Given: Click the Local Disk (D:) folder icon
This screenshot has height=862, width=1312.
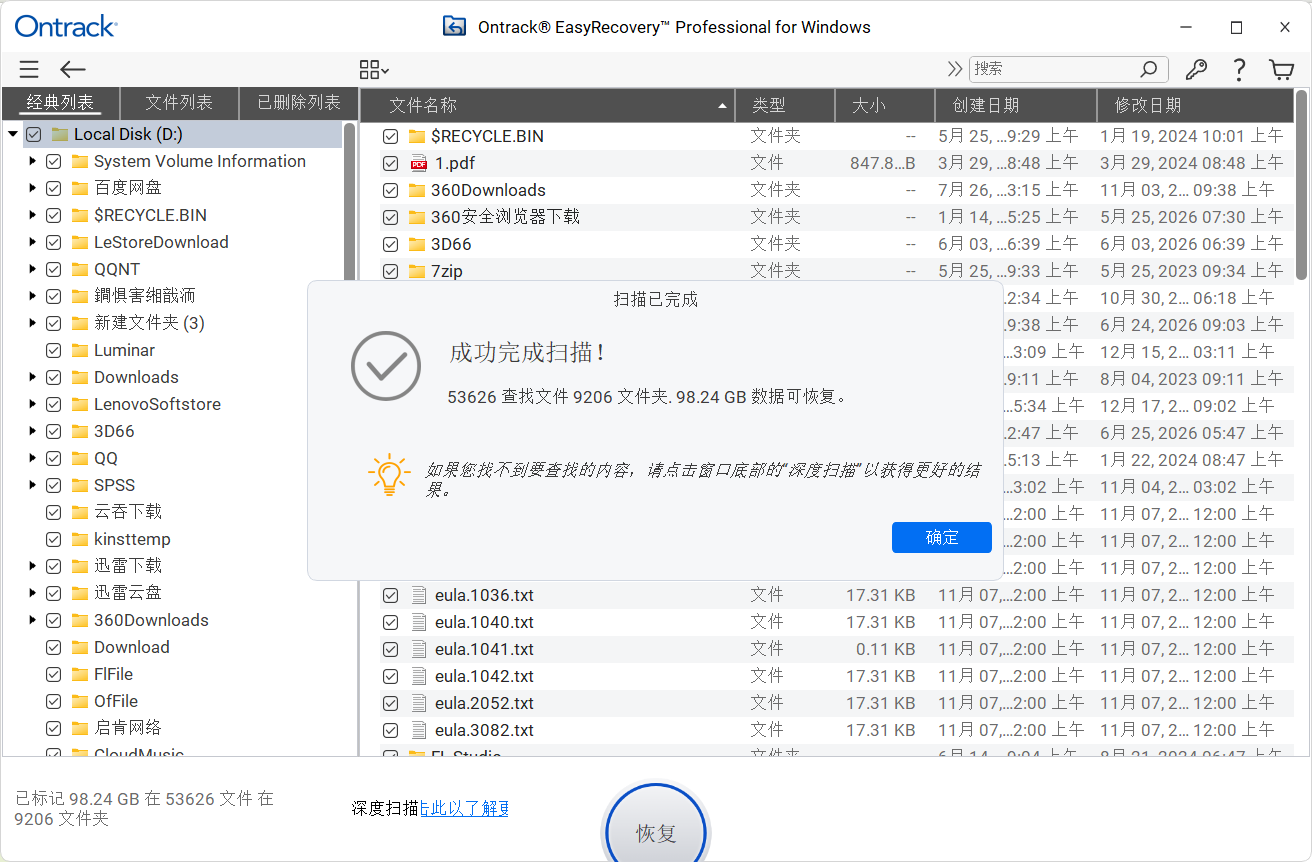Looking at the screenshot, I should 60,134.
